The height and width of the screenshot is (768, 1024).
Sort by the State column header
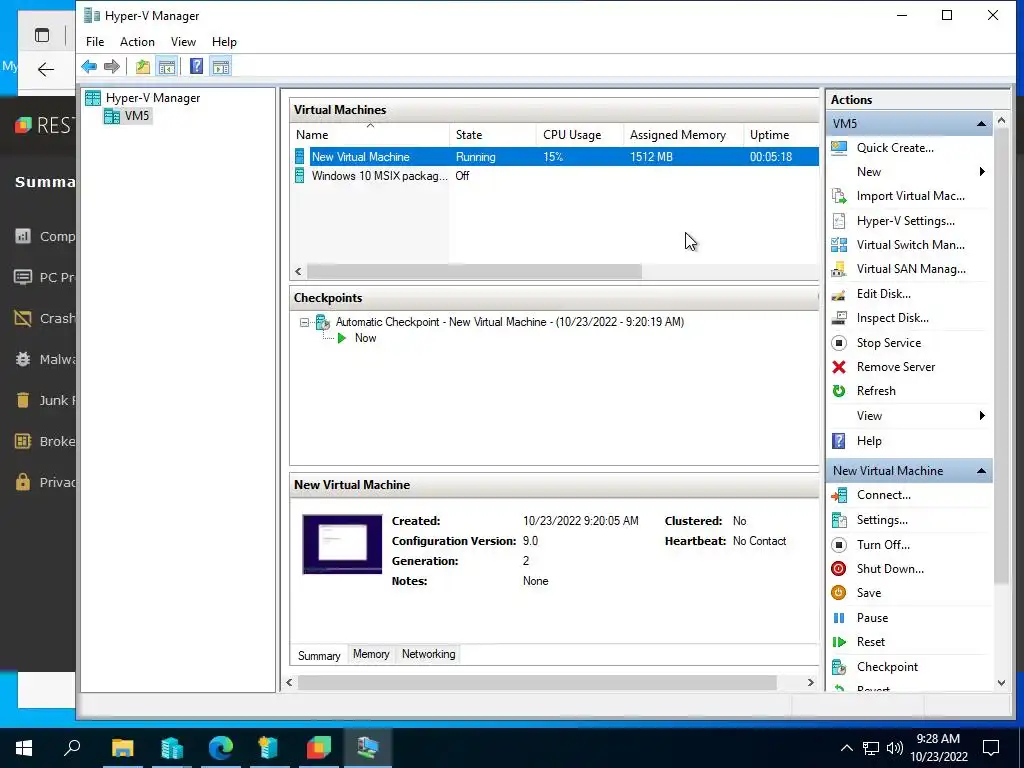492,135
